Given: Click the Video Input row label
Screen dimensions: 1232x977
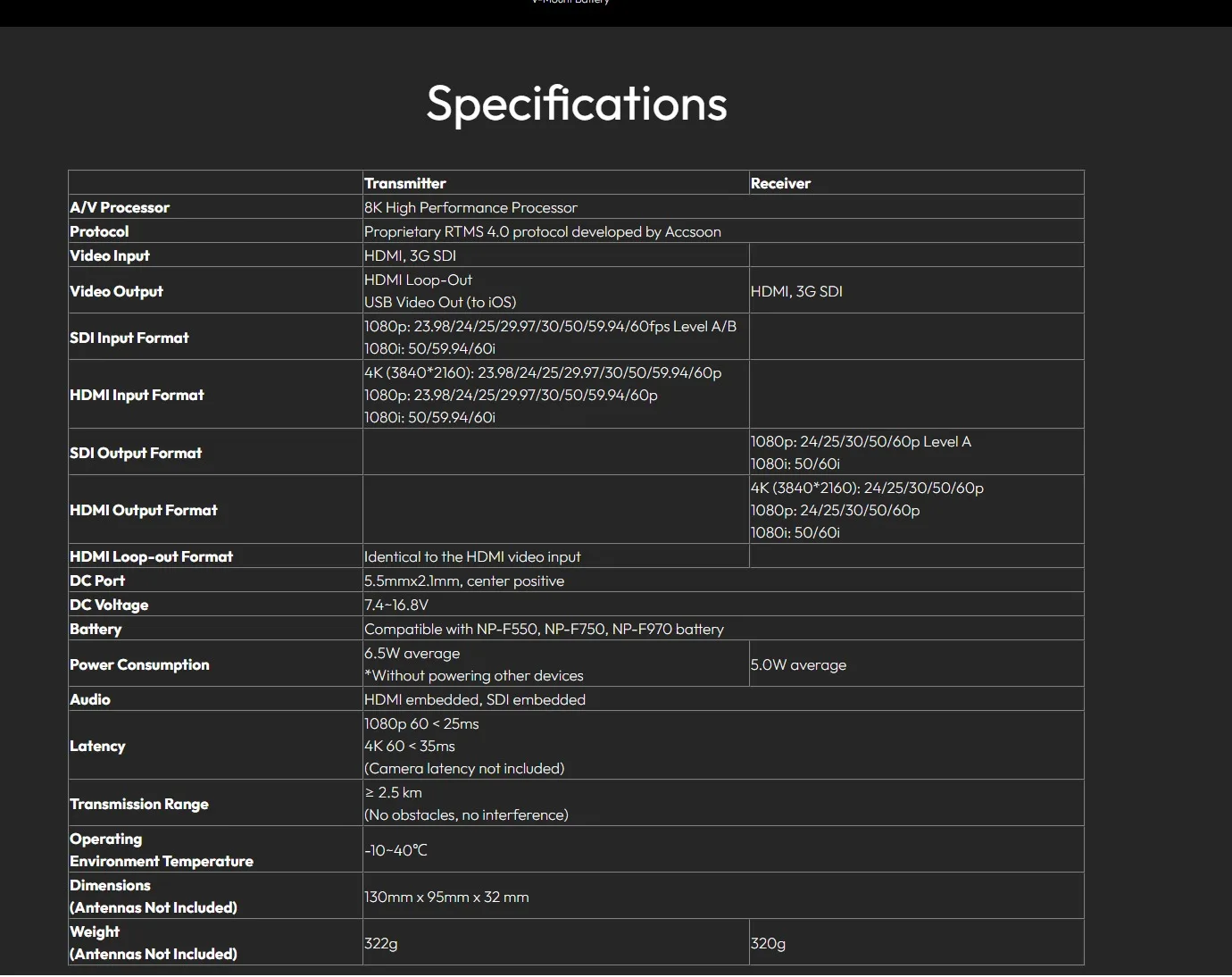Looking at the screenshot, I should pos(110,255).
